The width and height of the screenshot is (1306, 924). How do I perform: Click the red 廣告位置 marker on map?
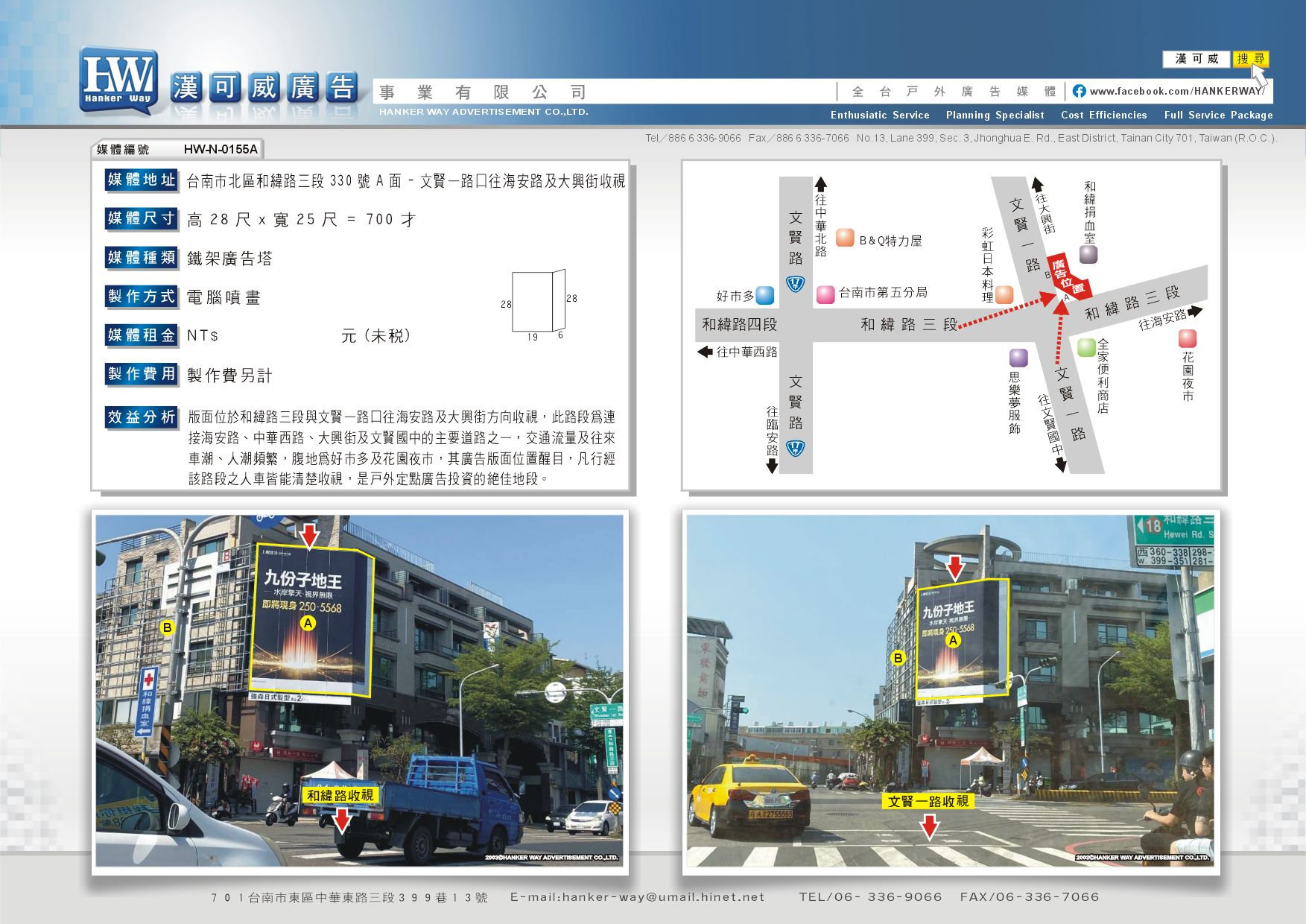1070,276
